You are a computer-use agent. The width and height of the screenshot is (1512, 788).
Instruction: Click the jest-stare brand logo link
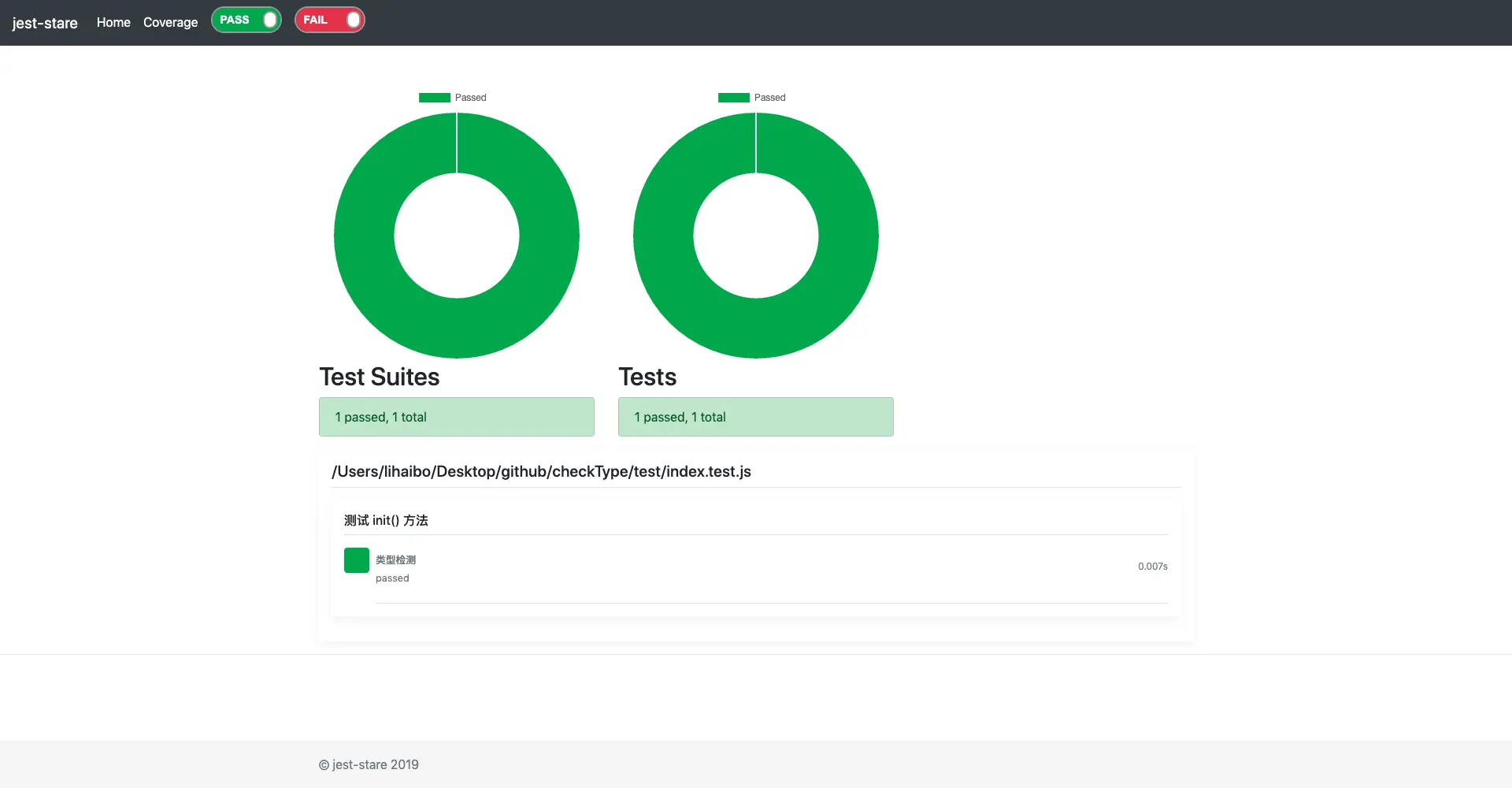(x=45, y=23)
